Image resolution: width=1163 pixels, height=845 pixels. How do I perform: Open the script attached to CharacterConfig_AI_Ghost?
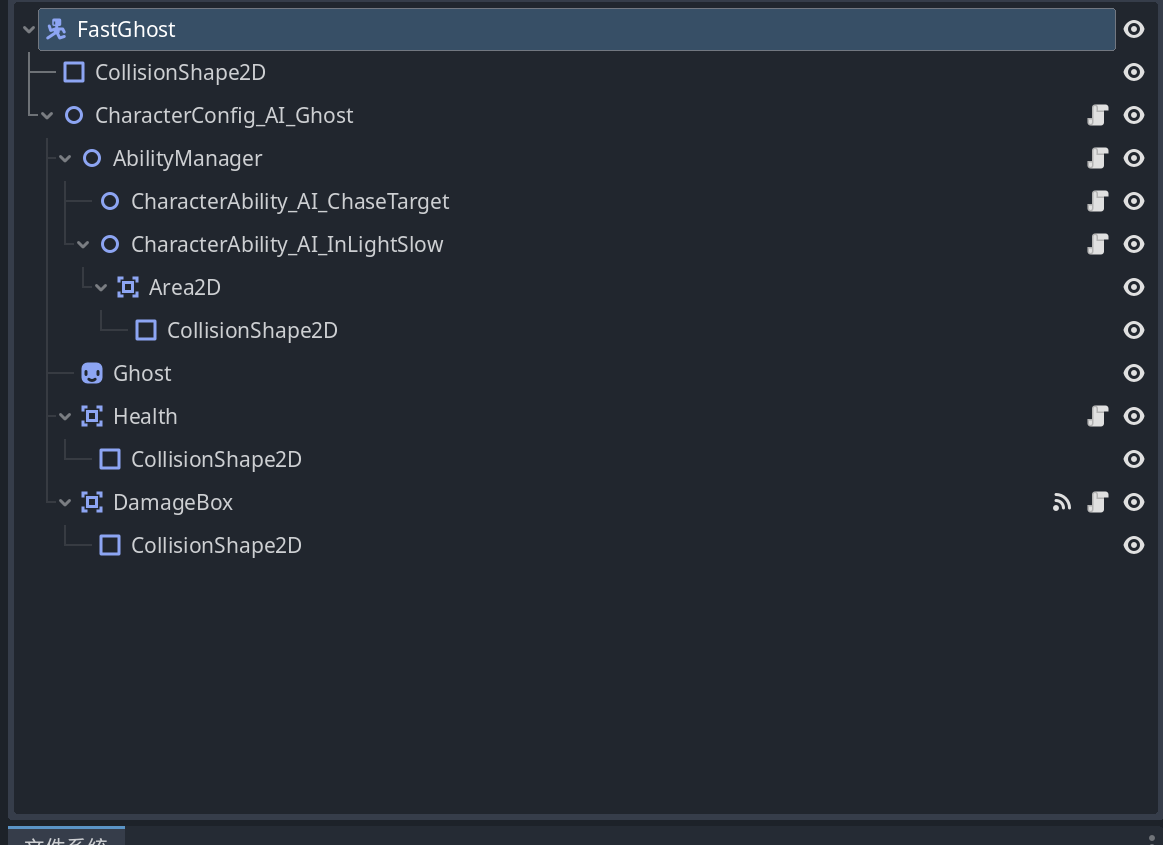1098,115
